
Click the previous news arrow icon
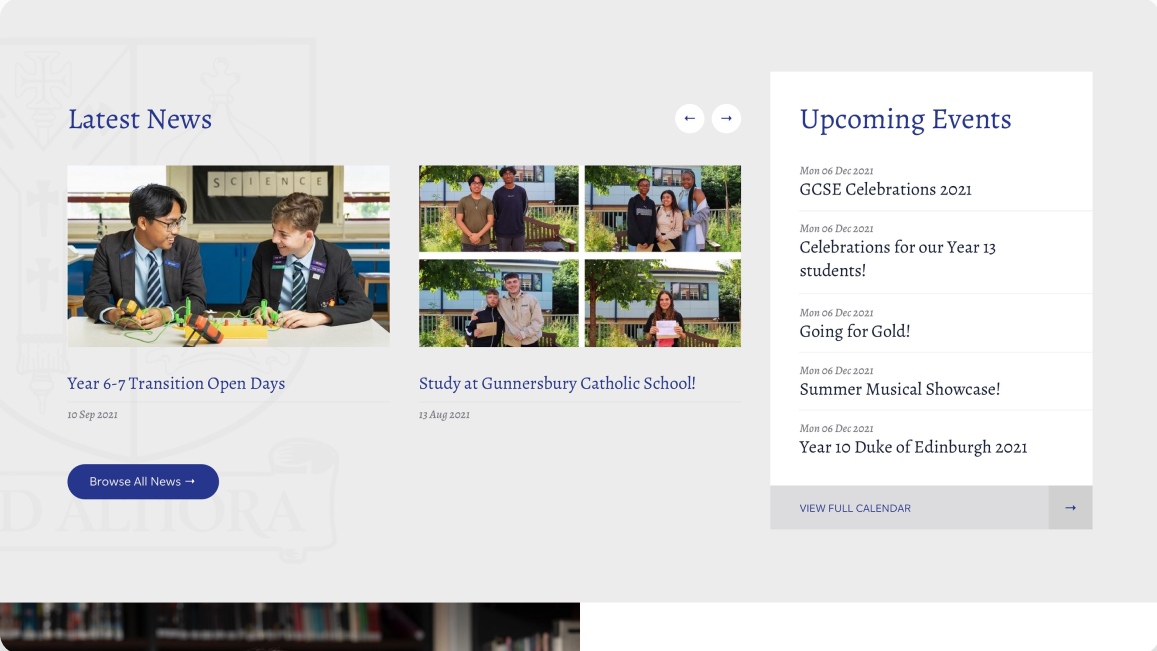click(689, 119)
